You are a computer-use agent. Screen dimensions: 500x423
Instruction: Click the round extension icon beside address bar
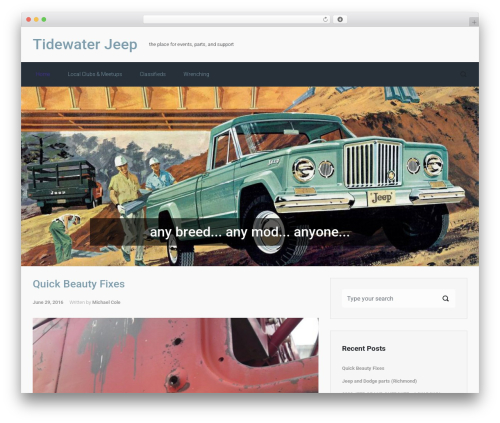pos(340,19)
